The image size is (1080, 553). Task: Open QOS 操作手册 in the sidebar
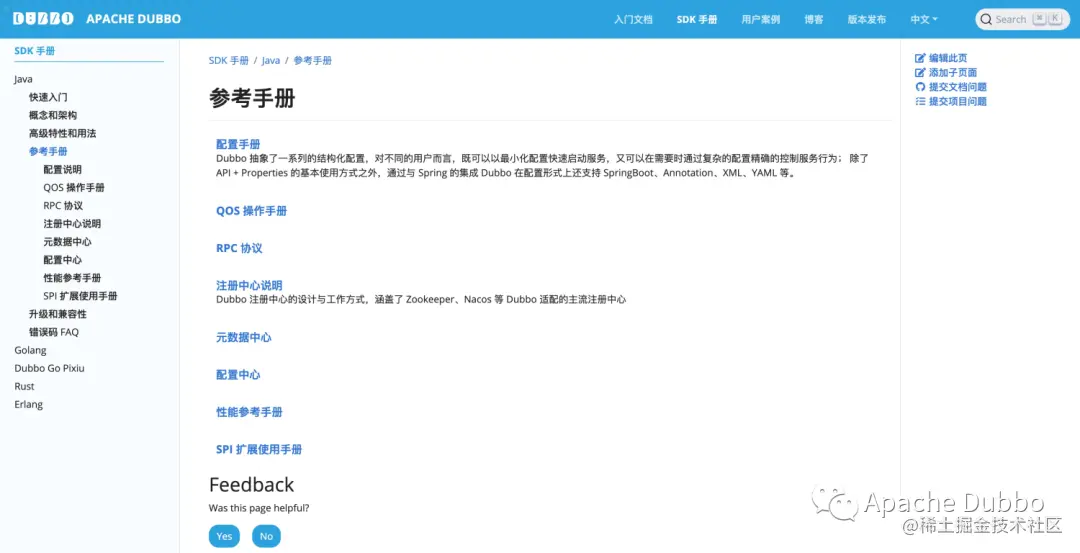74,187
